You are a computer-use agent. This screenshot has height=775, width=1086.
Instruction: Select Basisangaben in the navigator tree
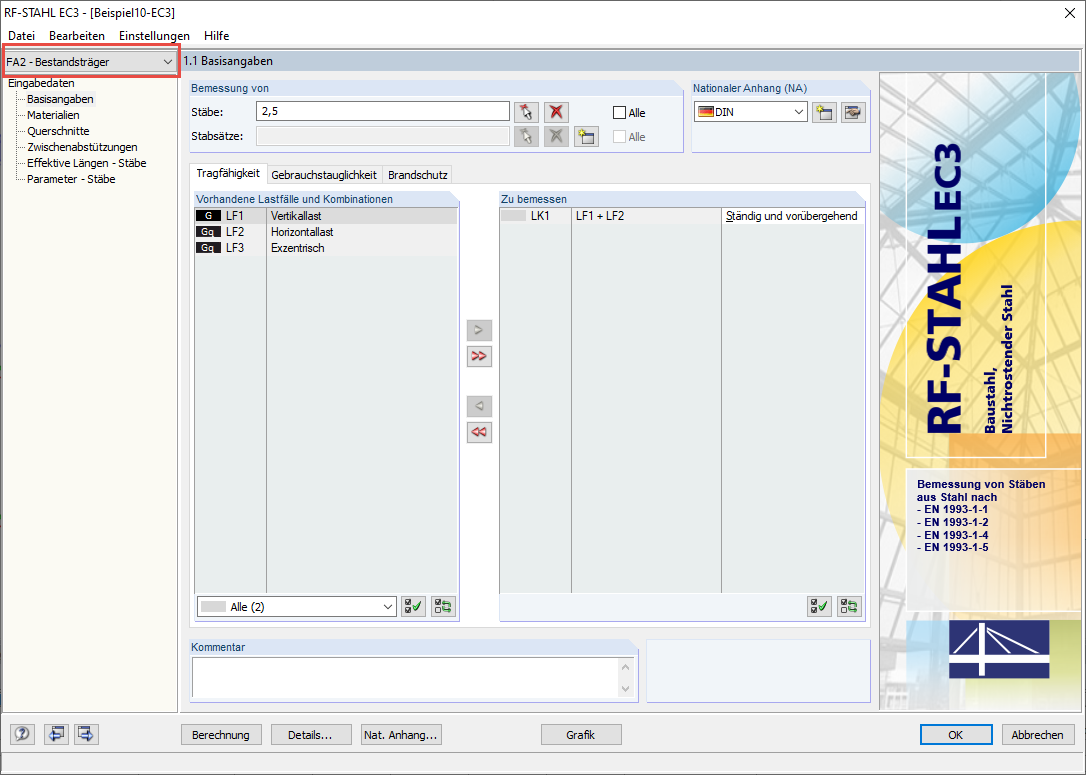pos(60,99)
